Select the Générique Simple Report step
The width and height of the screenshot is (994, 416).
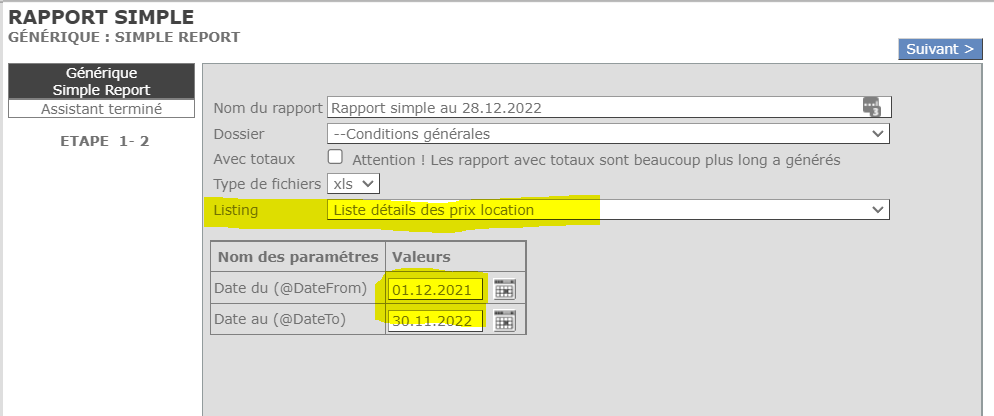pos(101,82)
